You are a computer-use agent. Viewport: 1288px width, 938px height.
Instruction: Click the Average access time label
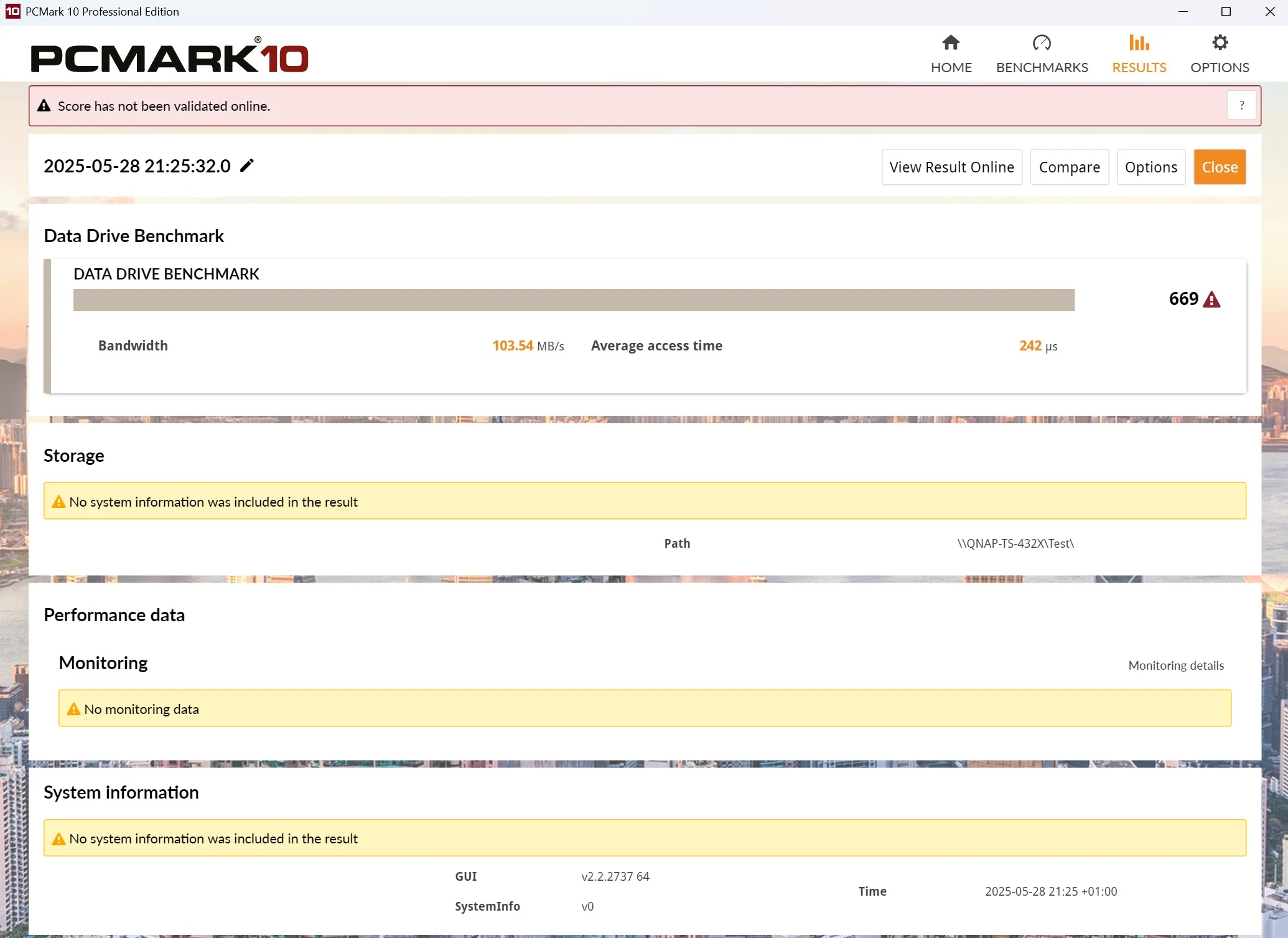(656, 345)
